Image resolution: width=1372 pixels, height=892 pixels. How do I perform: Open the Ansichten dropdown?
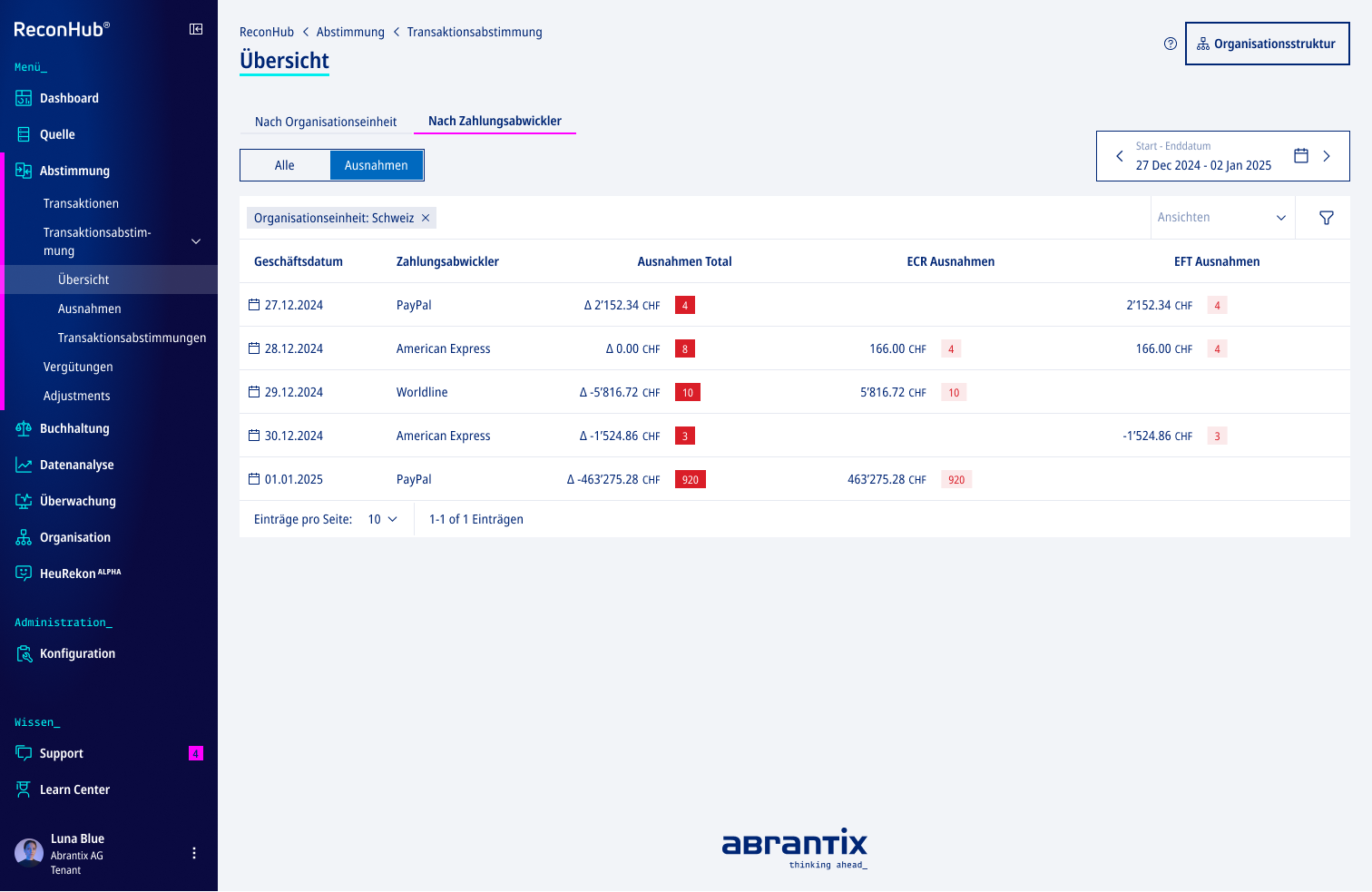coord(1221,218)
